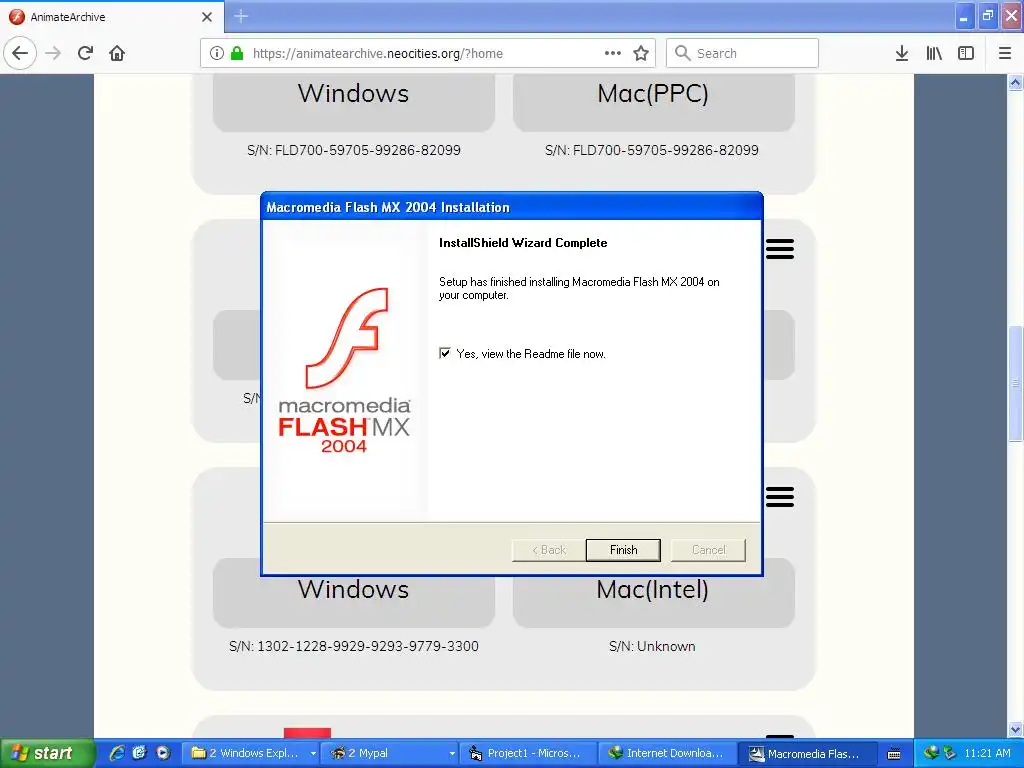This screenshot has height=768, width=1024.
Task: Click 'S/N: Unknown' under Mac(Intel)
Action: point(652,646)
